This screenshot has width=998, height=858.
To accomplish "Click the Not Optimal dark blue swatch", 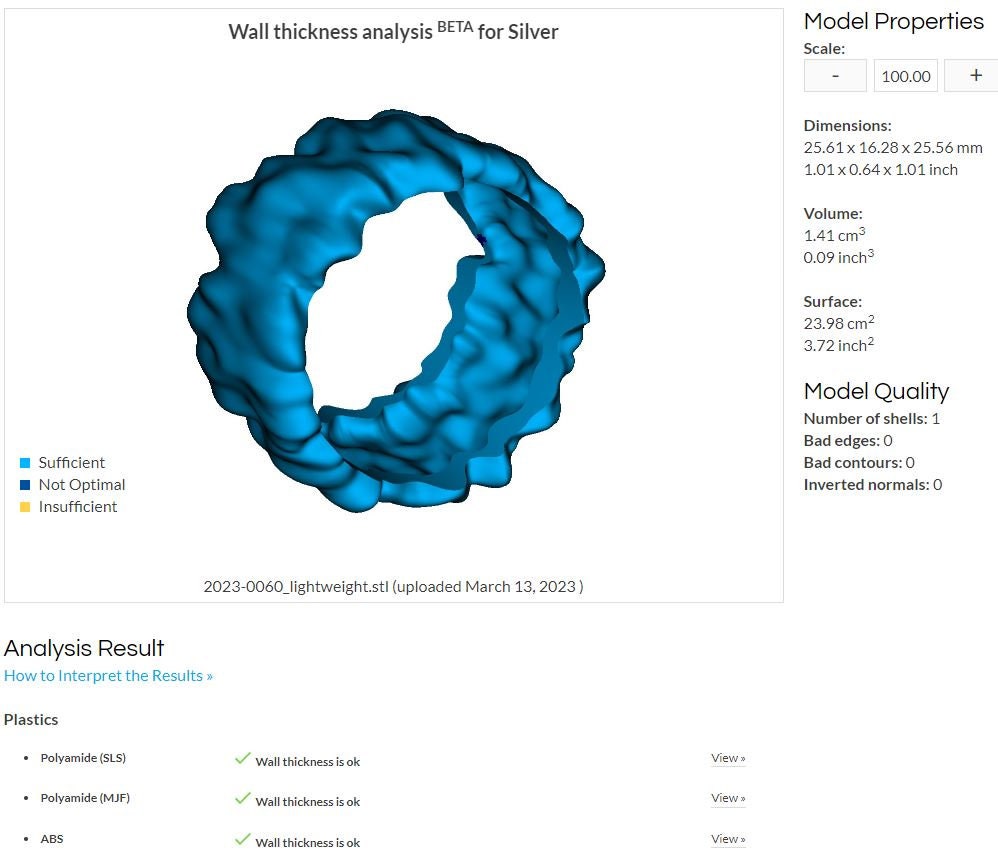I will point(25,485).
